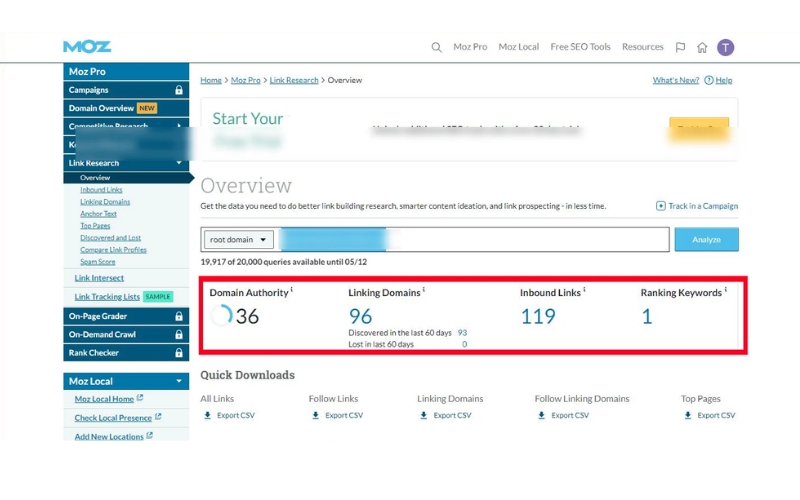Click Discovered in last 60 days 93

pyautogui.click(x=462, y=333)
